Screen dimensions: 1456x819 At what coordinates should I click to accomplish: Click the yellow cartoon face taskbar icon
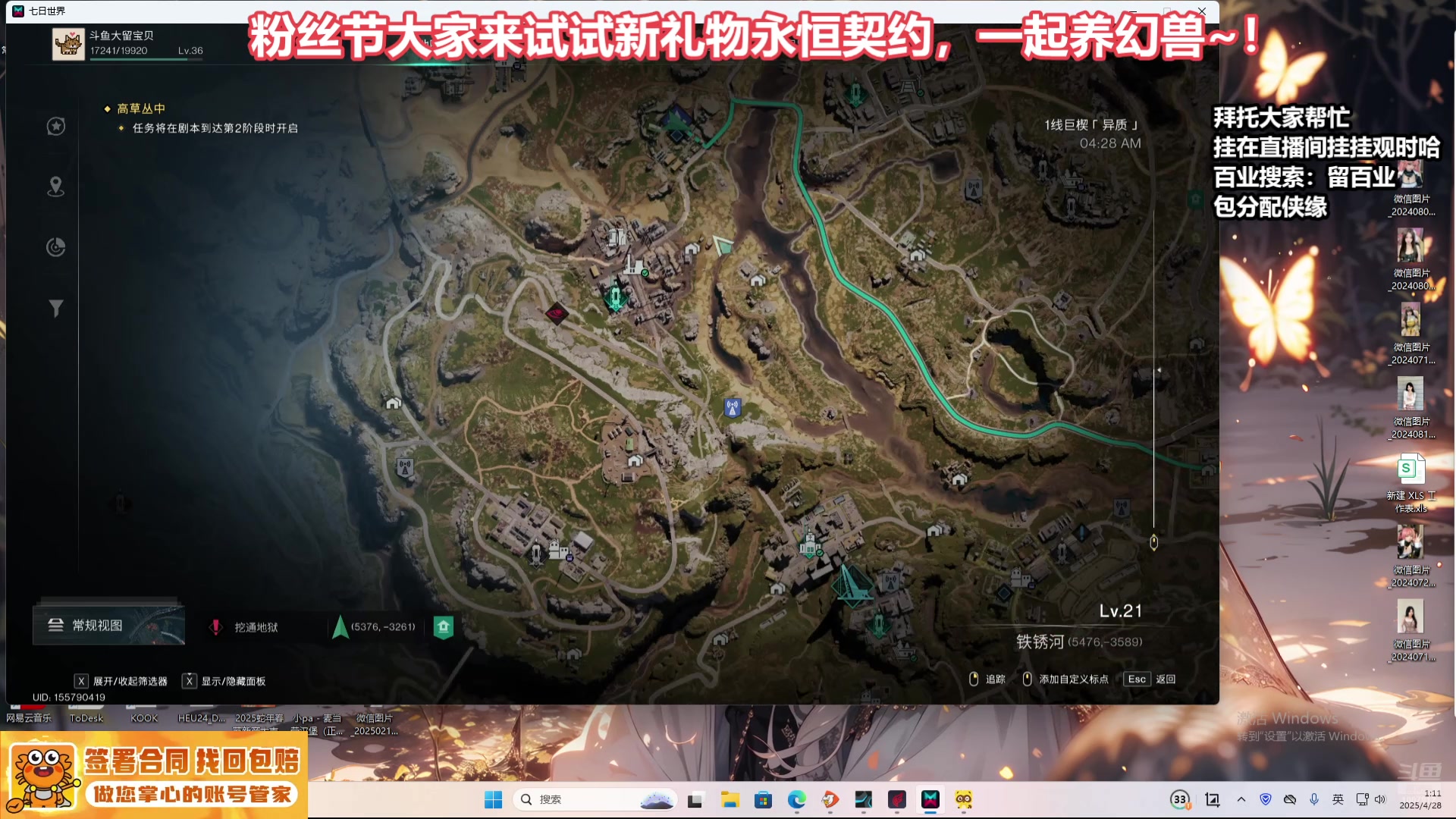(x=964, y=799)
